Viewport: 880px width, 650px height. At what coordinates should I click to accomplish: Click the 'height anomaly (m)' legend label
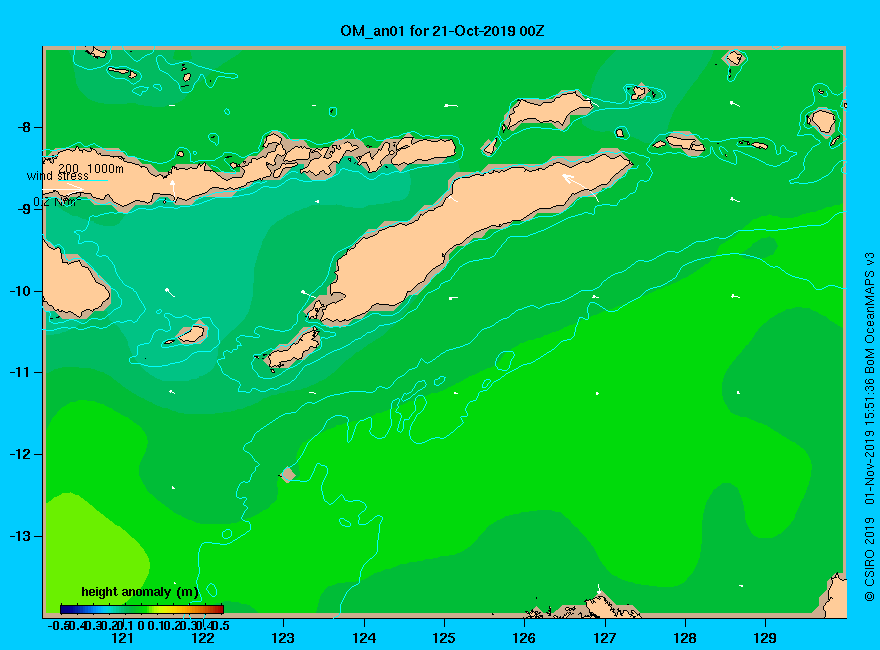(140, 592)
